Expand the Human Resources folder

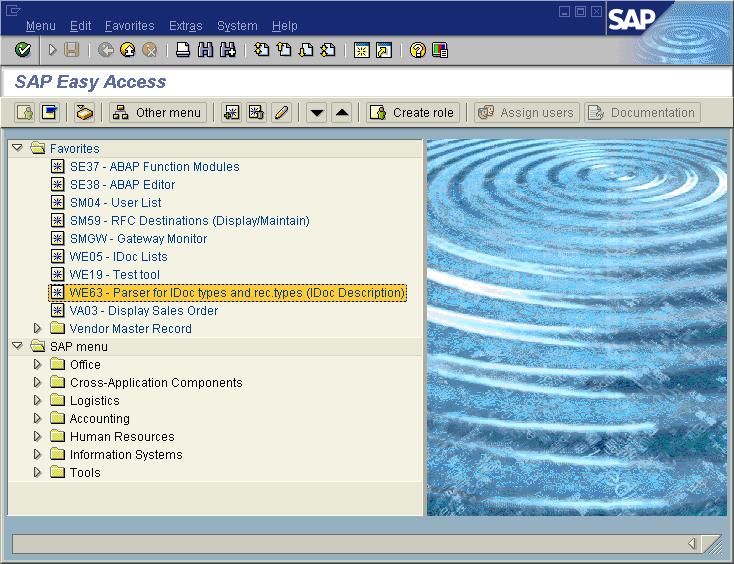click(37, 436)
